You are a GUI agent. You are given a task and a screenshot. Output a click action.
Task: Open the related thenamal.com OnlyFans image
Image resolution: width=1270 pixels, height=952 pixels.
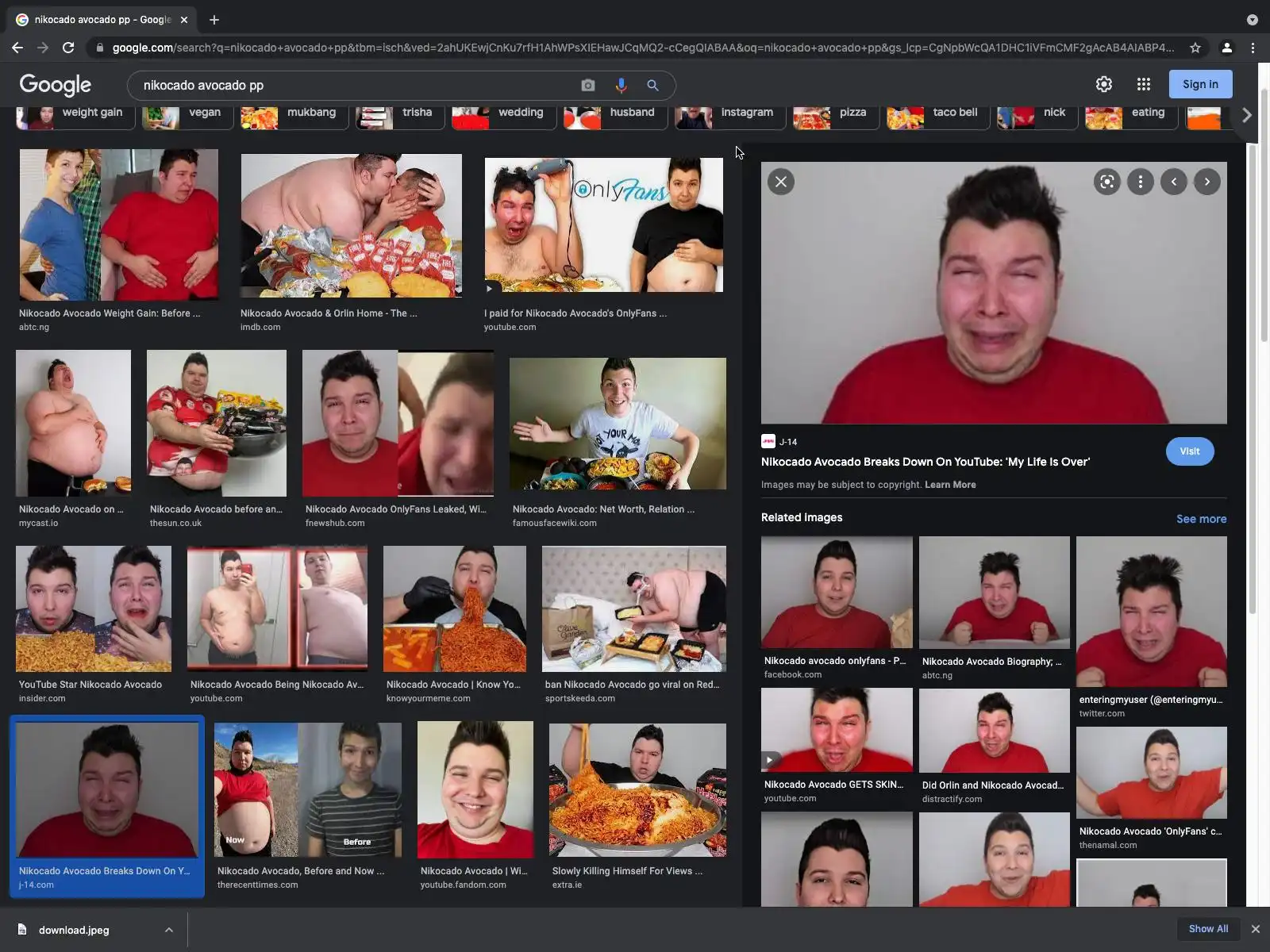(x=1151, y=773)
